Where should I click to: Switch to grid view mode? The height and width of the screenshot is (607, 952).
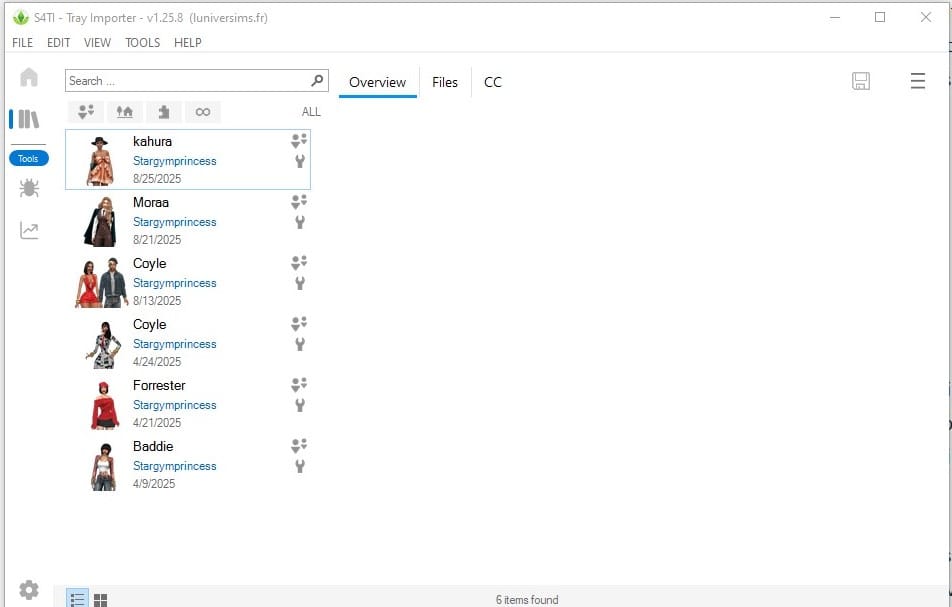click(100, 599)
